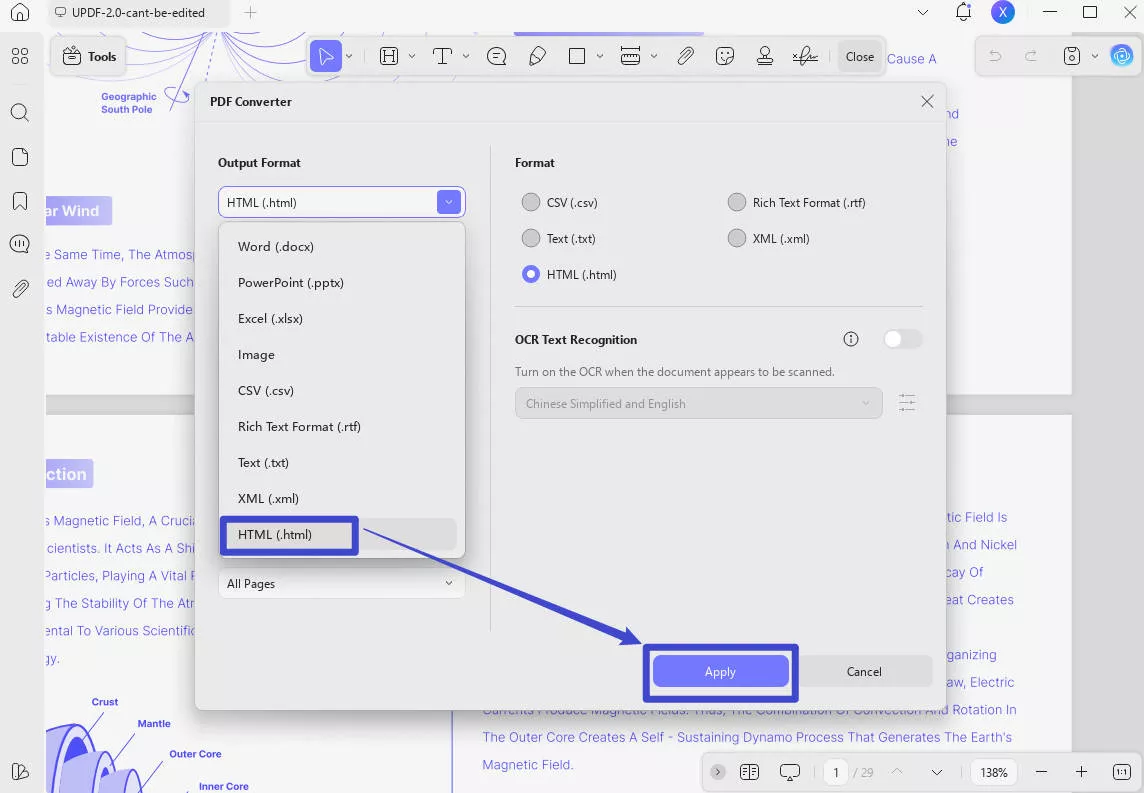Enable OCR Text Recognition
1144x793 pixels.
coord(902,339)
